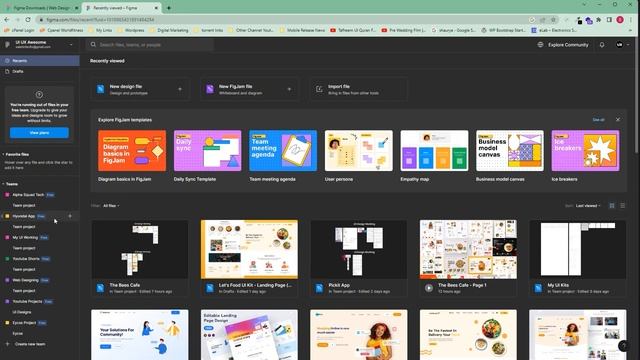
Task: Open UI Designs project under Youtube Projects
Action: [x=22, y=312]
